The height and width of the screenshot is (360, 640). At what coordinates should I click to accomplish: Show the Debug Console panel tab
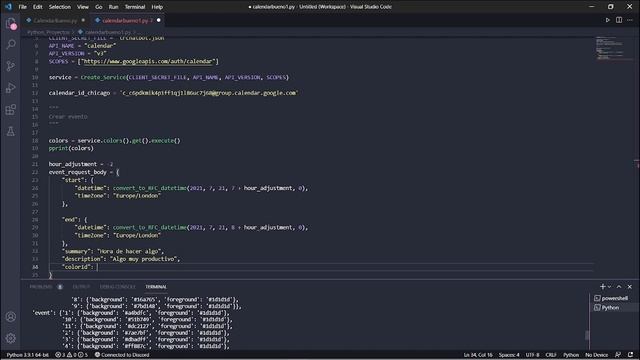pos(118,287)
